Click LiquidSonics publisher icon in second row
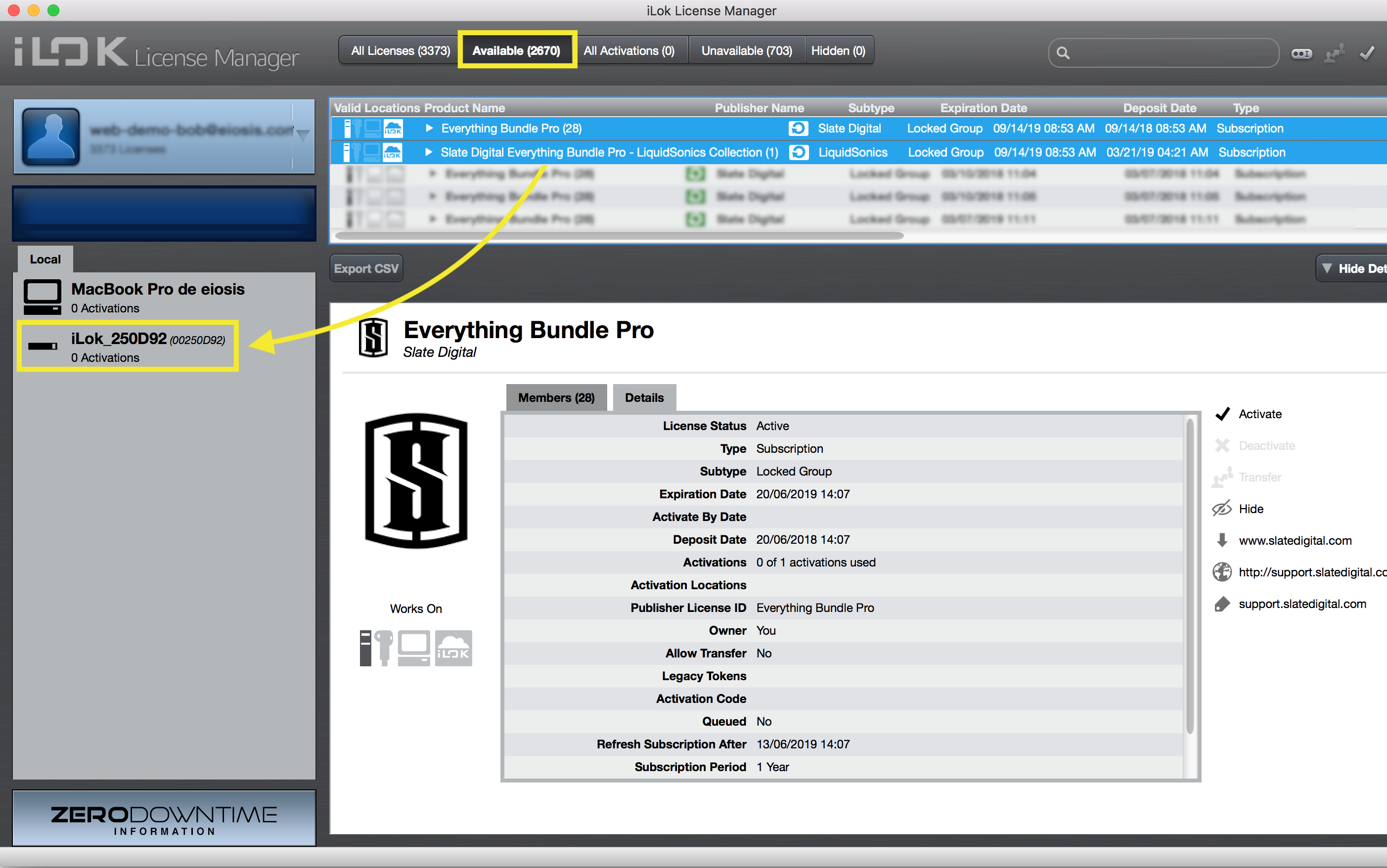Viewport: 1387px width, 868px height. click(x=799, y=152)
